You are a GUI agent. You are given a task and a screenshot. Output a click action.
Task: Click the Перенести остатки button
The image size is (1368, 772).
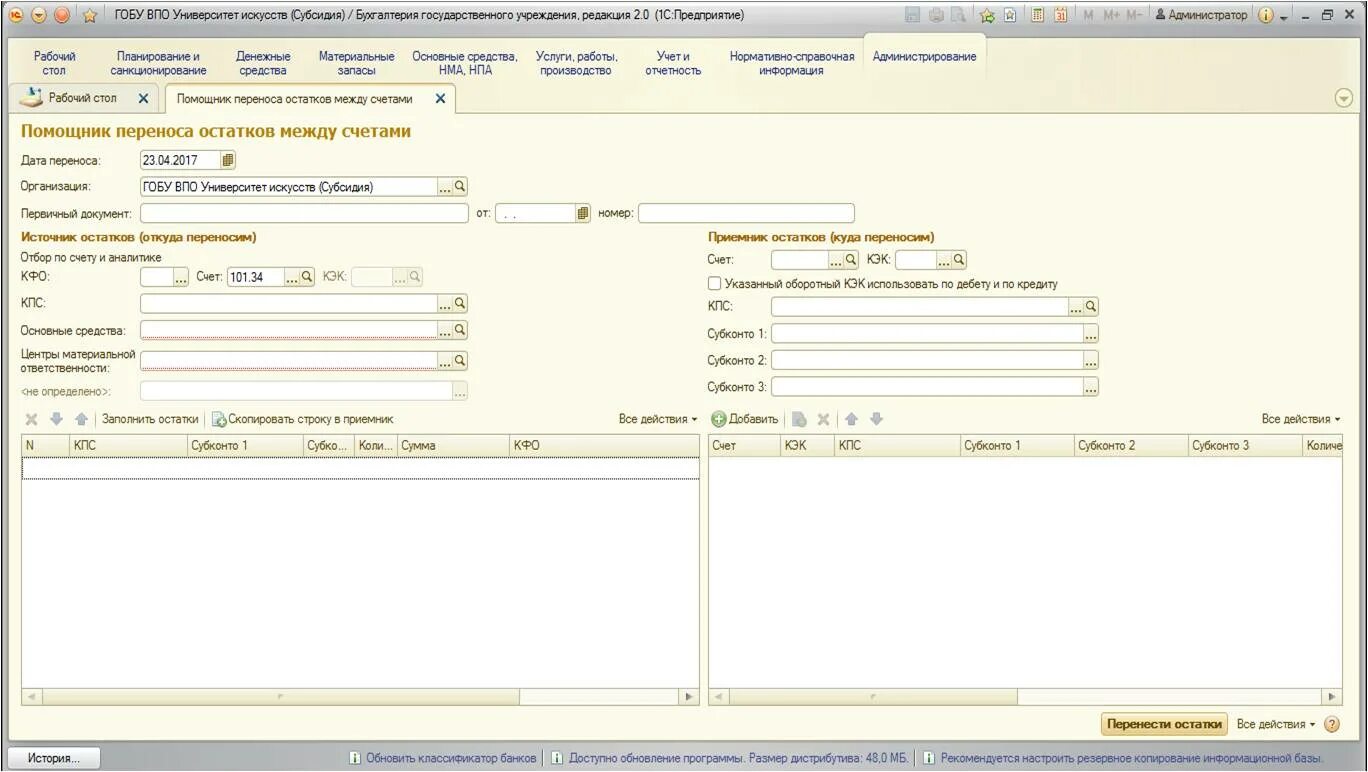[x=1165, y=724]
